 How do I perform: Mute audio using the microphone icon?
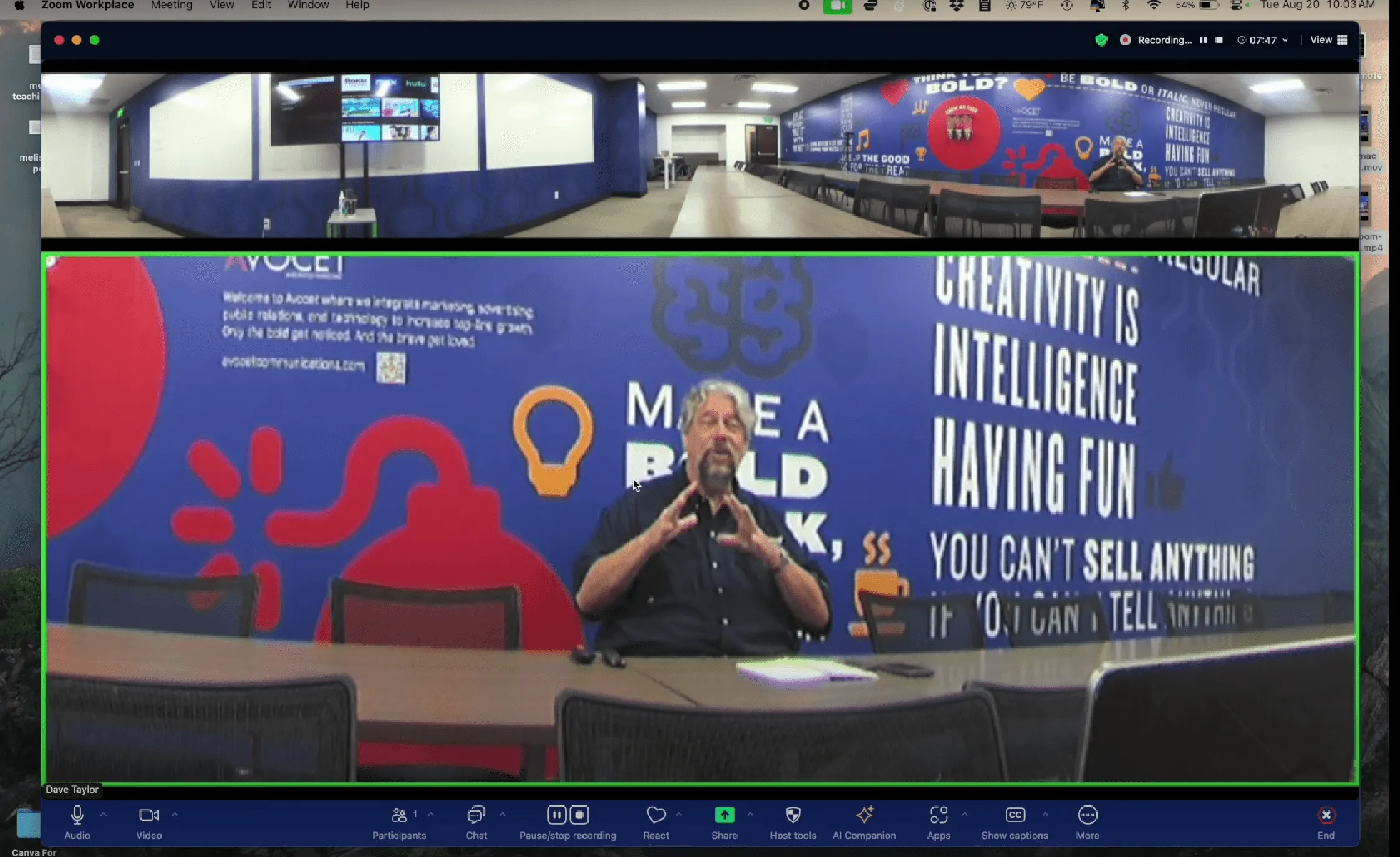(77, 815)
